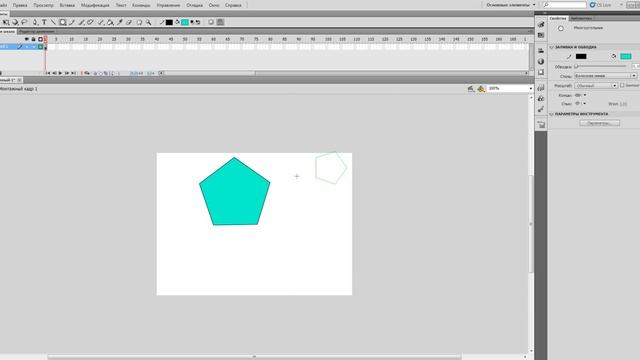Select the Eraser tool

[129, 22]
